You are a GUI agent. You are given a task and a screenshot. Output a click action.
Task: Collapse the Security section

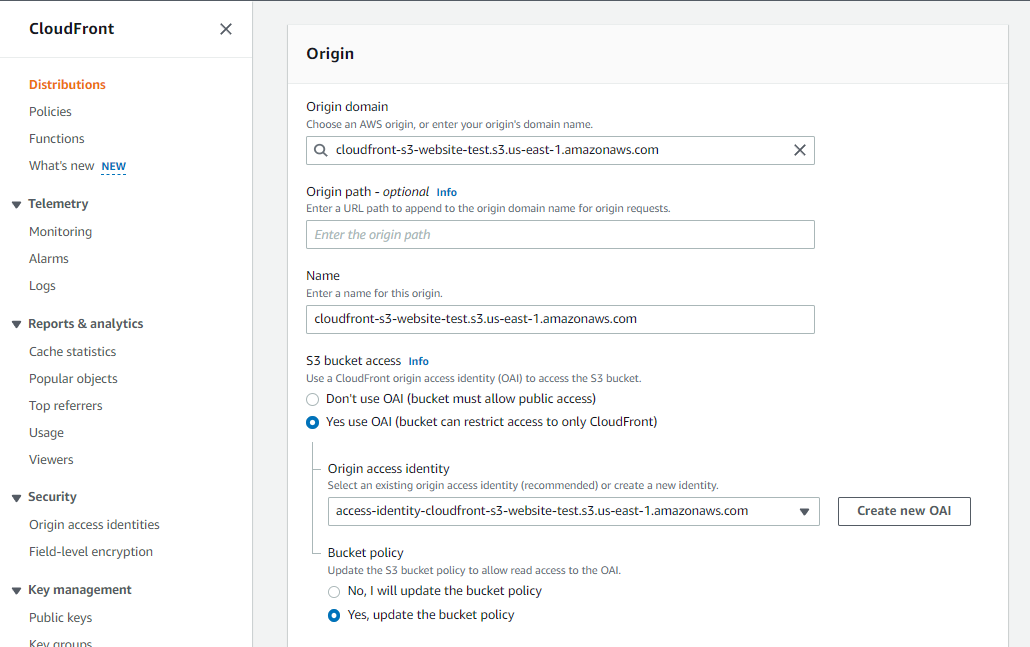[x=16, y=498]
